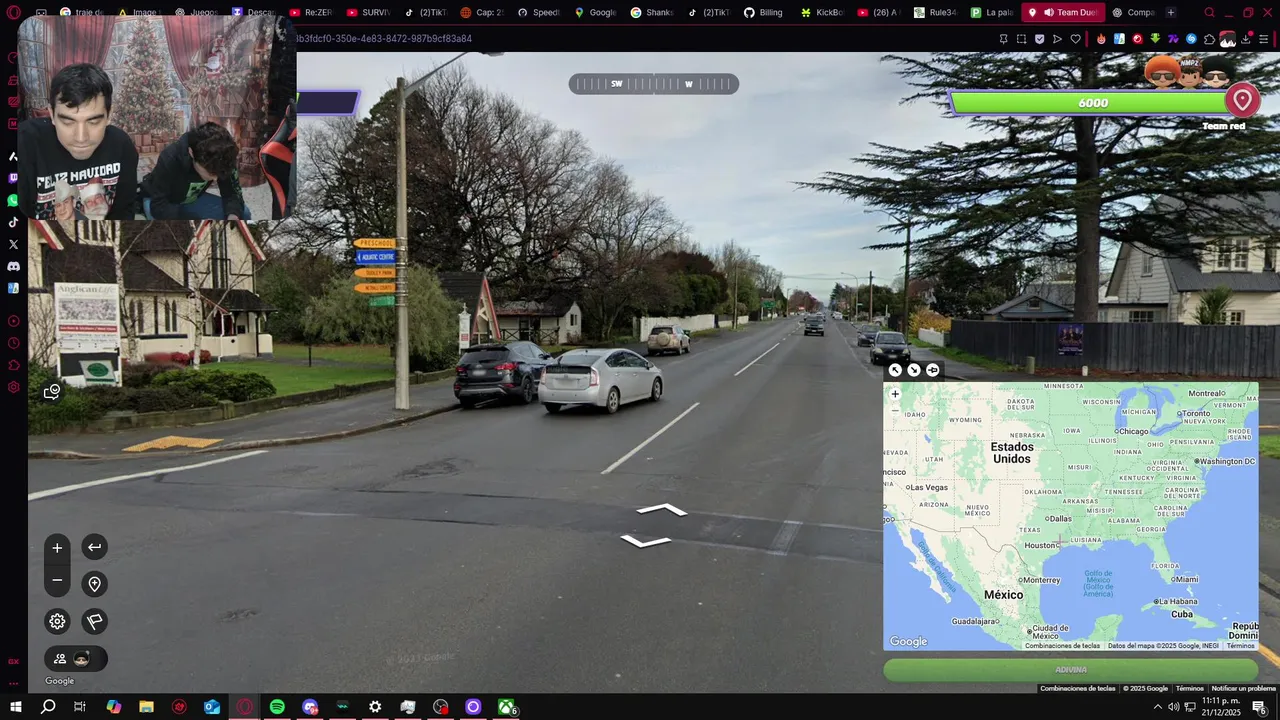The image size is (1280, 720).
Task: Zoom in on the guess map
Action: point(895,394)
